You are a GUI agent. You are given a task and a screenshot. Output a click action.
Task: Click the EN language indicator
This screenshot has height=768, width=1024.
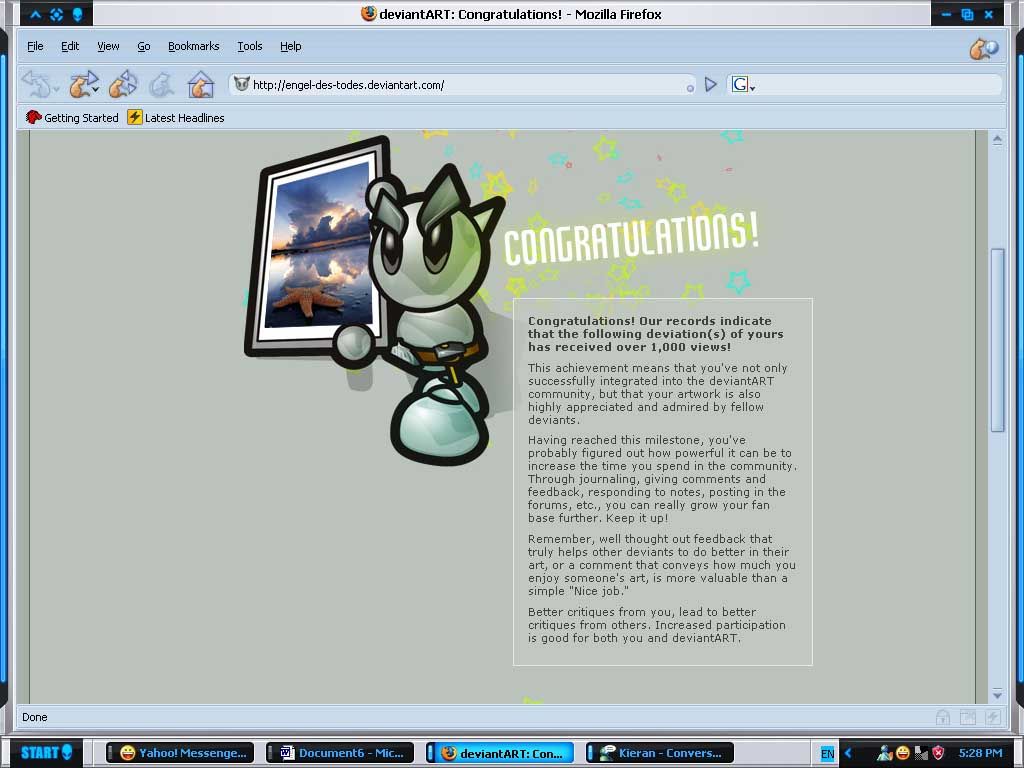pyautogui.click(x=827, y=754)
